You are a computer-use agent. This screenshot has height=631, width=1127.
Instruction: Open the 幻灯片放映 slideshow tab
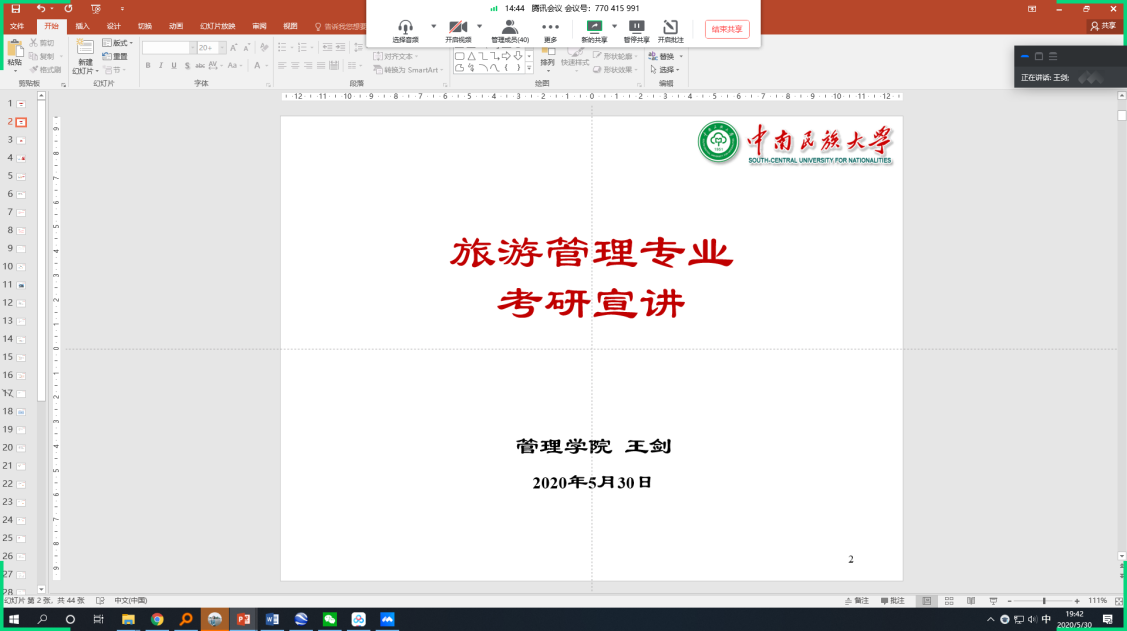[217, 26]
